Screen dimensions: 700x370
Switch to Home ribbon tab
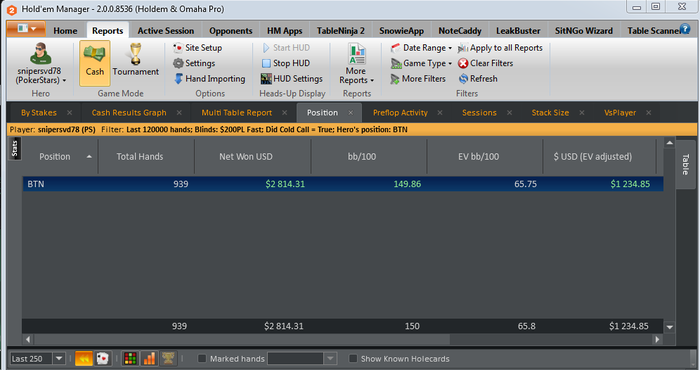(x=65, y=31)
